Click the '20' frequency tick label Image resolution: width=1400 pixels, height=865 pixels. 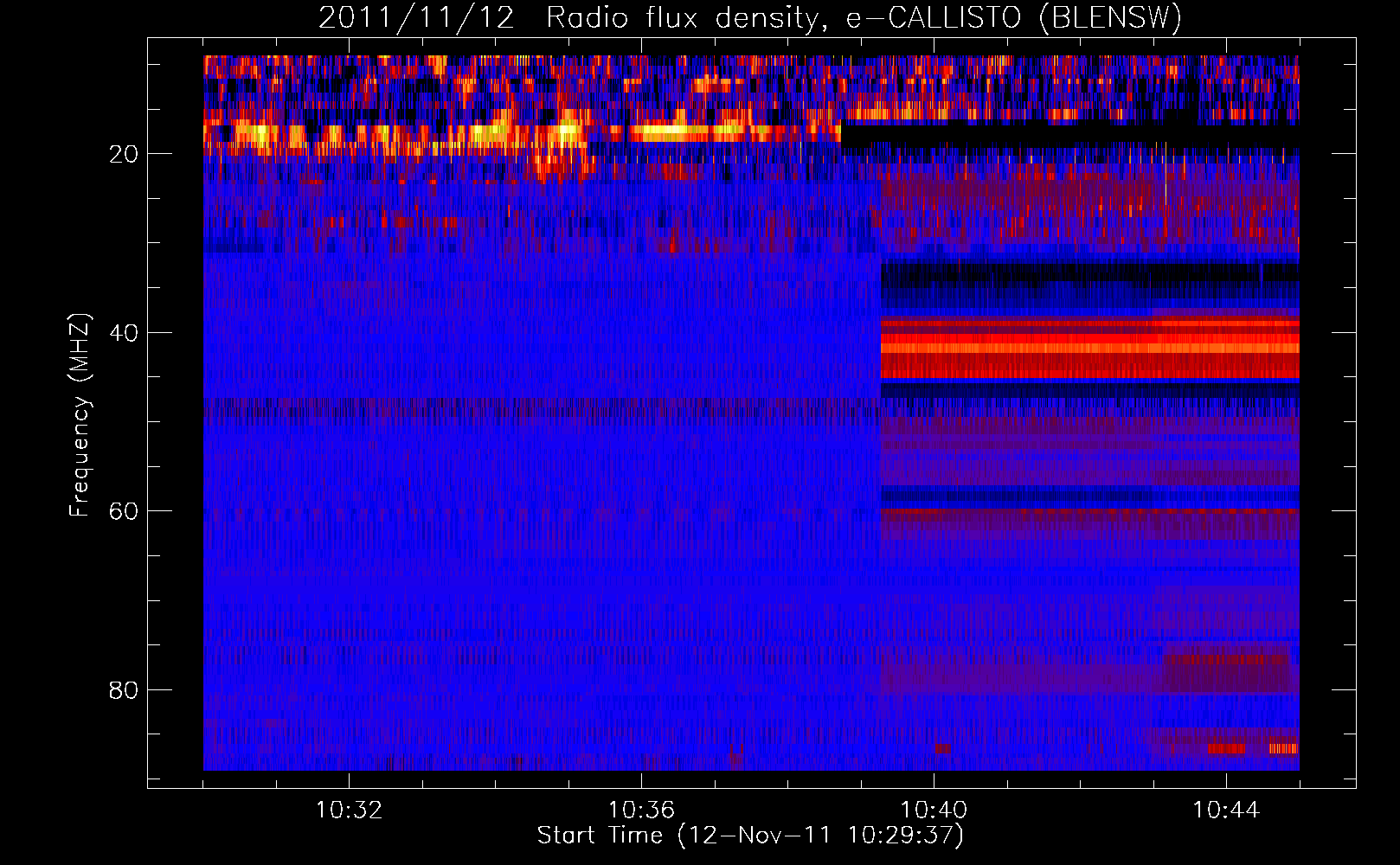pos(124,154)
